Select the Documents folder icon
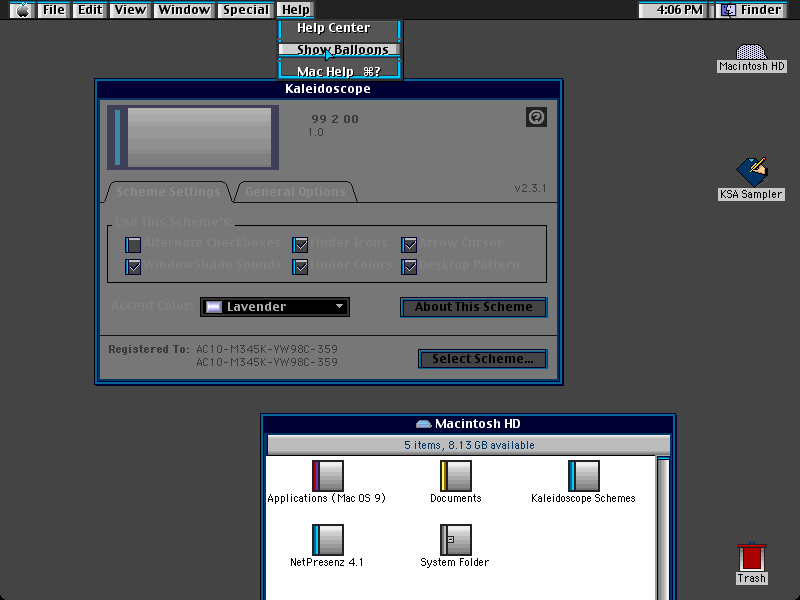Screen dimensions: 800x600 456,476
